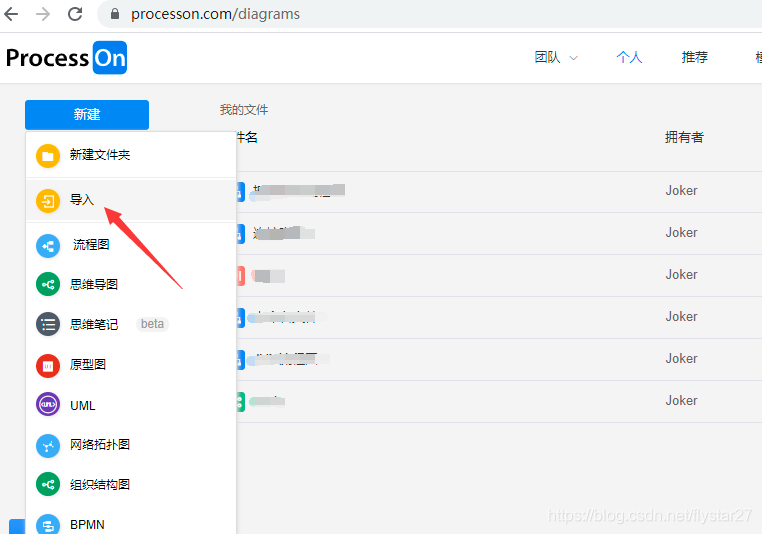
Task: Click the red file icon in third row
Action: coord(240,276)
